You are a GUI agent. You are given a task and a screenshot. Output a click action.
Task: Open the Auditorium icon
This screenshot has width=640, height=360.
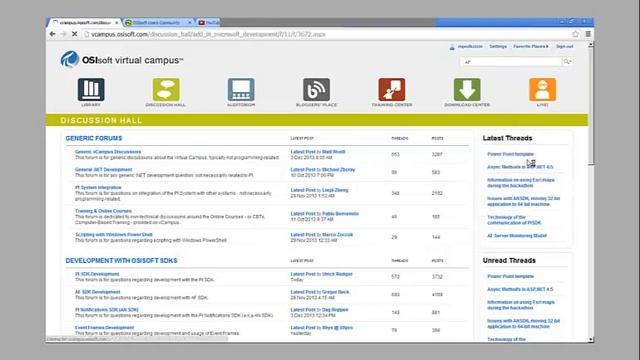241,89
